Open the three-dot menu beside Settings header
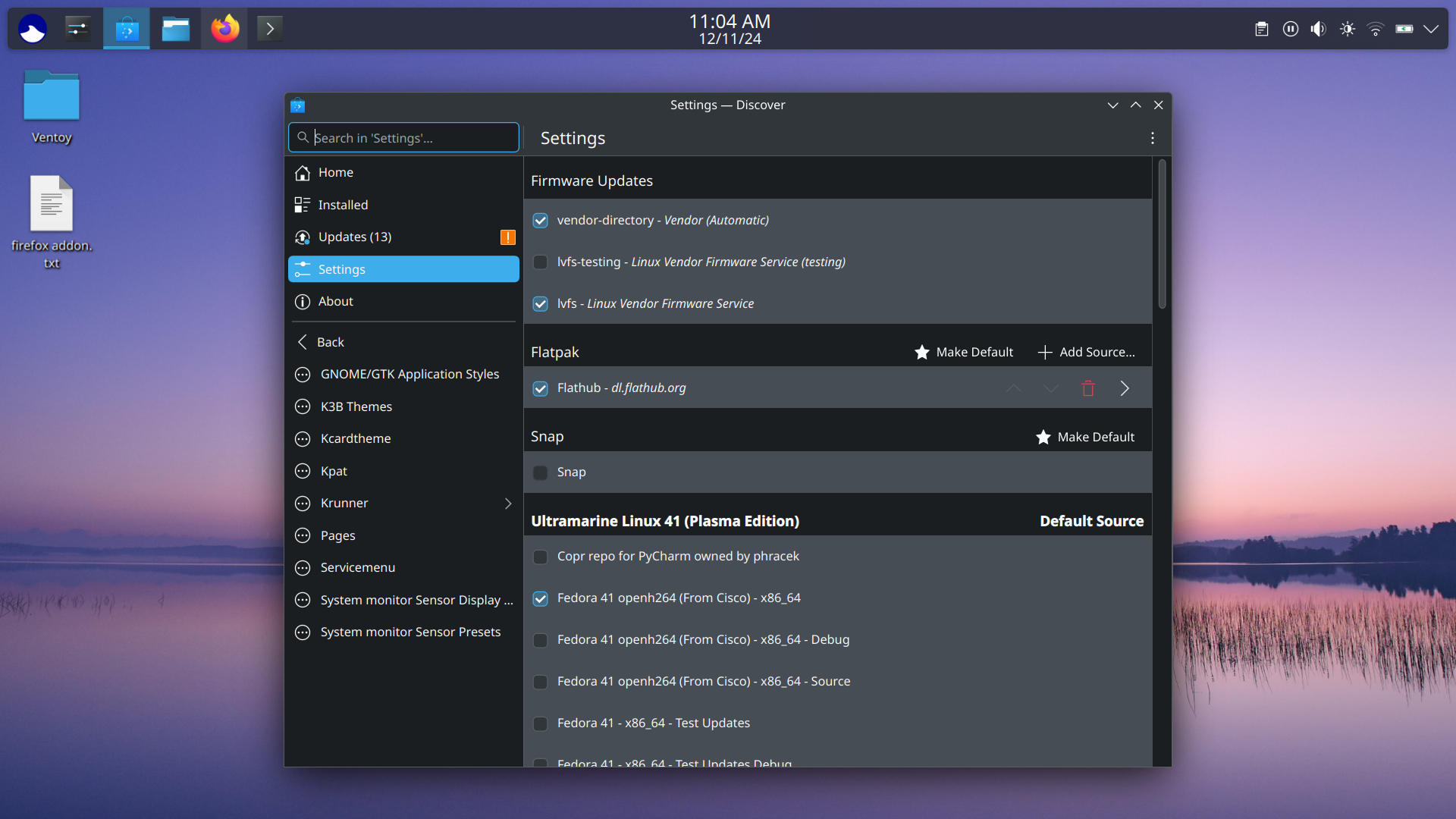The width and height of the screenshot is (1456, 819). pyautogui.click(x=1152, y=138)
